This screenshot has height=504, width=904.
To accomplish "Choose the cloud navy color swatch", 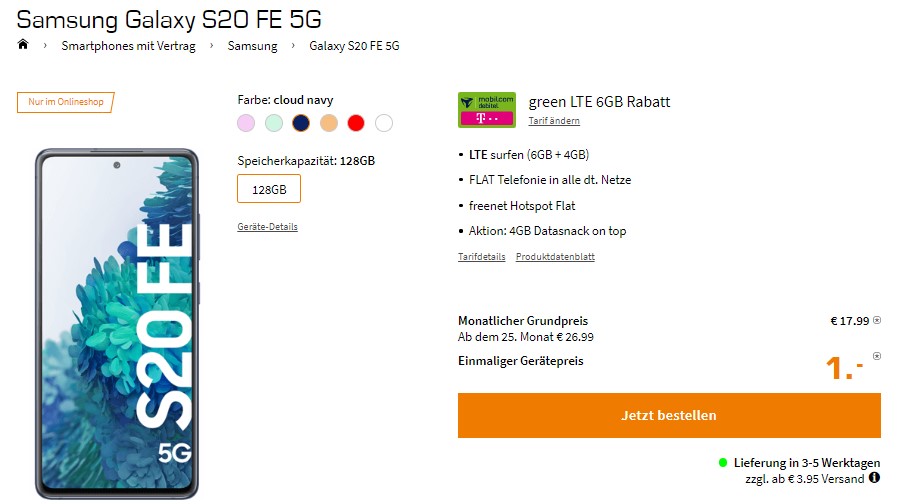I will [x=301, y=123].
